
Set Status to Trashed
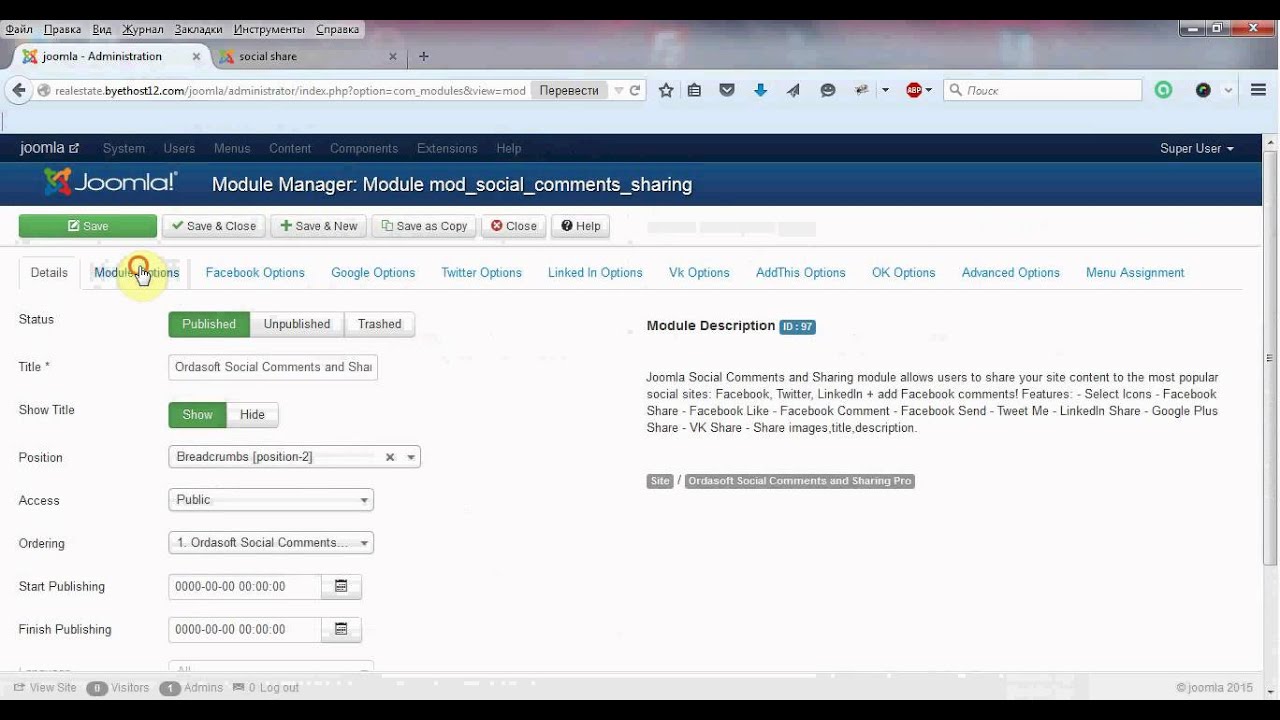(380, 324)
